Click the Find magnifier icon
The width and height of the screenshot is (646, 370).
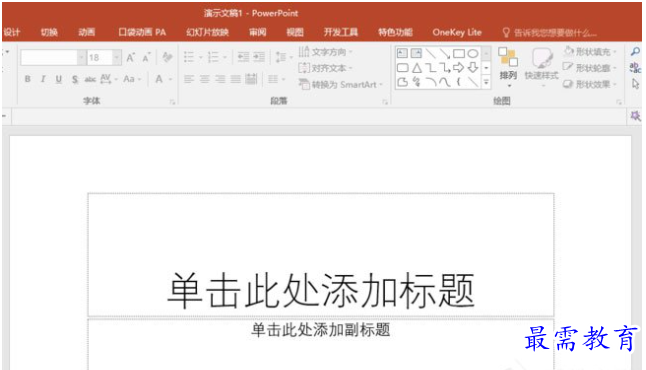[635, 52]
